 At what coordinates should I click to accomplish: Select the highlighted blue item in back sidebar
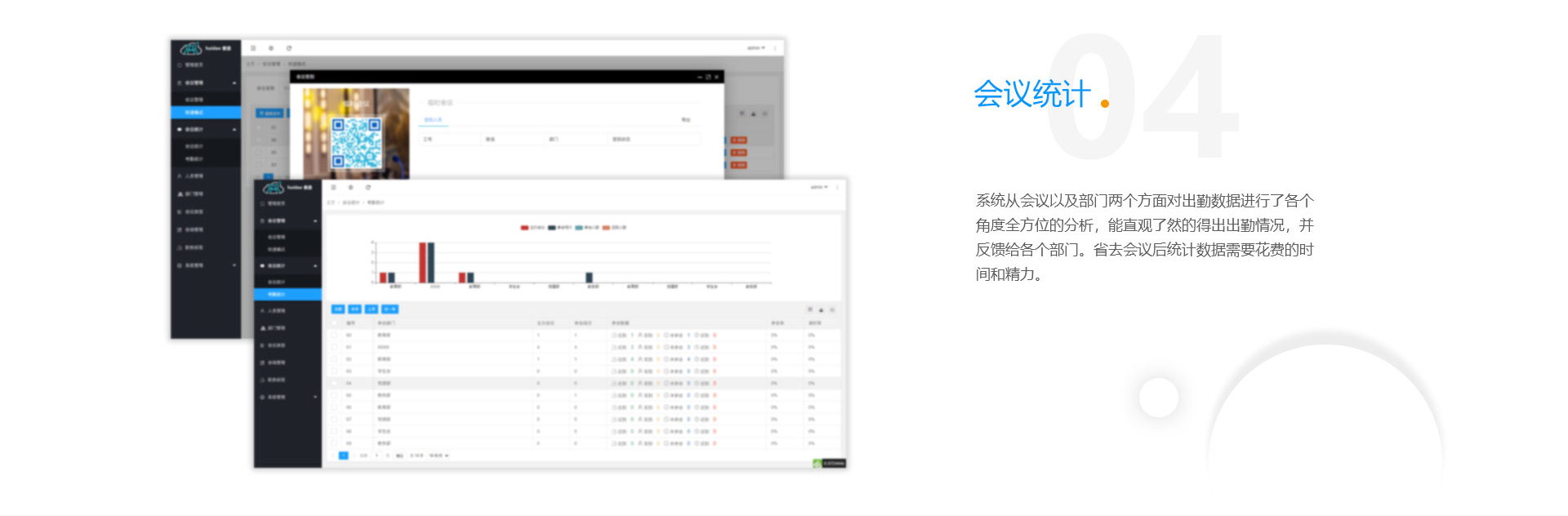pyautogui.click(x=206, y=113)
